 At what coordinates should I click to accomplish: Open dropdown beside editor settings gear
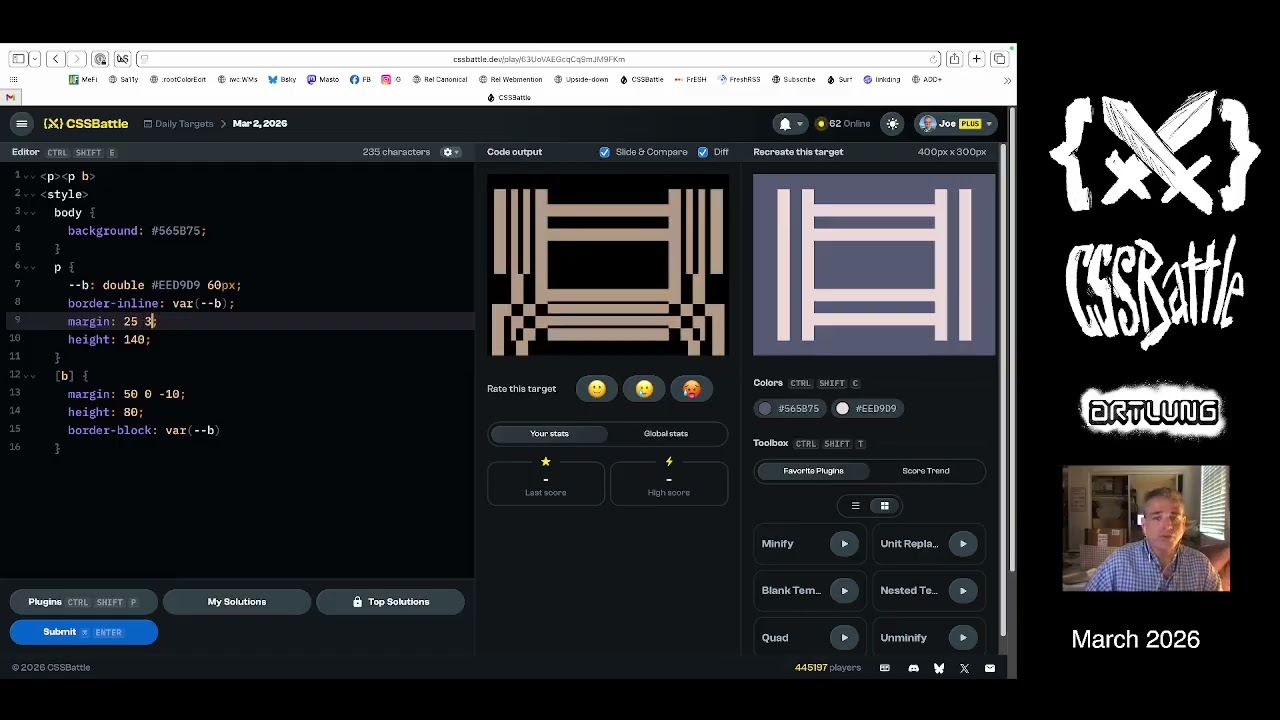pyautogui.click(x=457, y=152)
